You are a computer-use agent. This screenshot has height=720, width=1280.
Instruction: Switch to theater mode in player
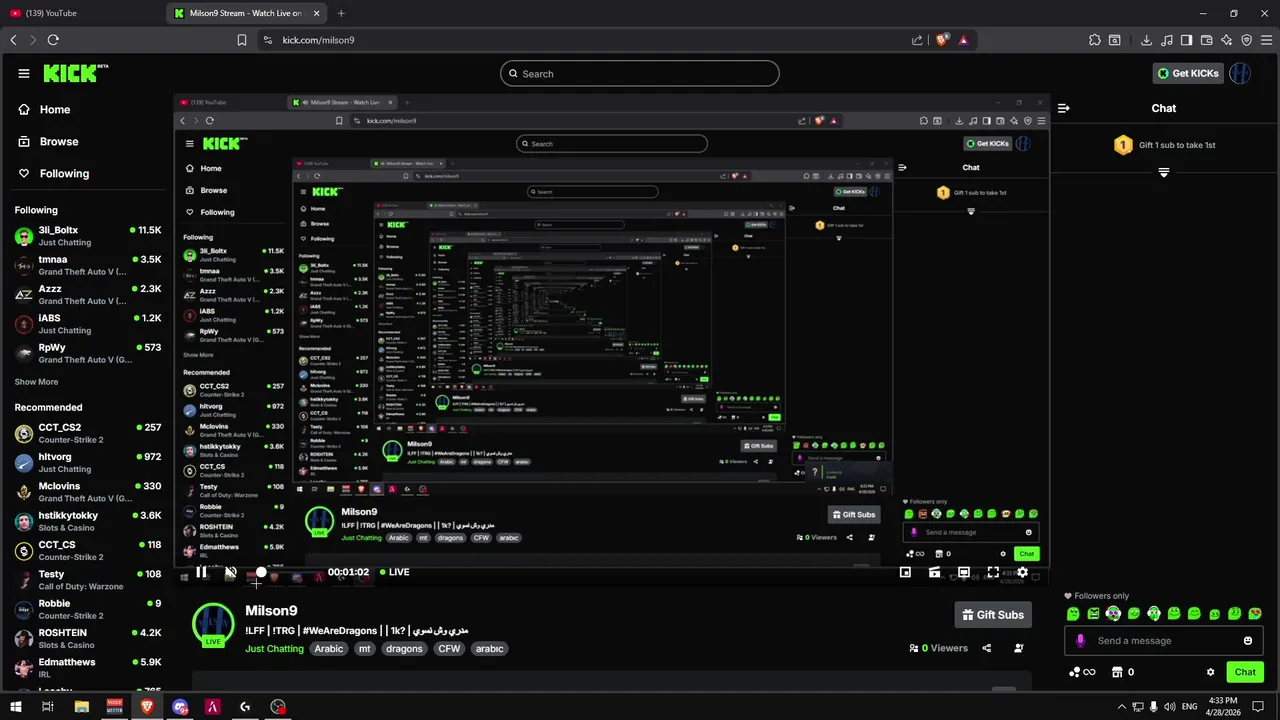coord(964,572)
